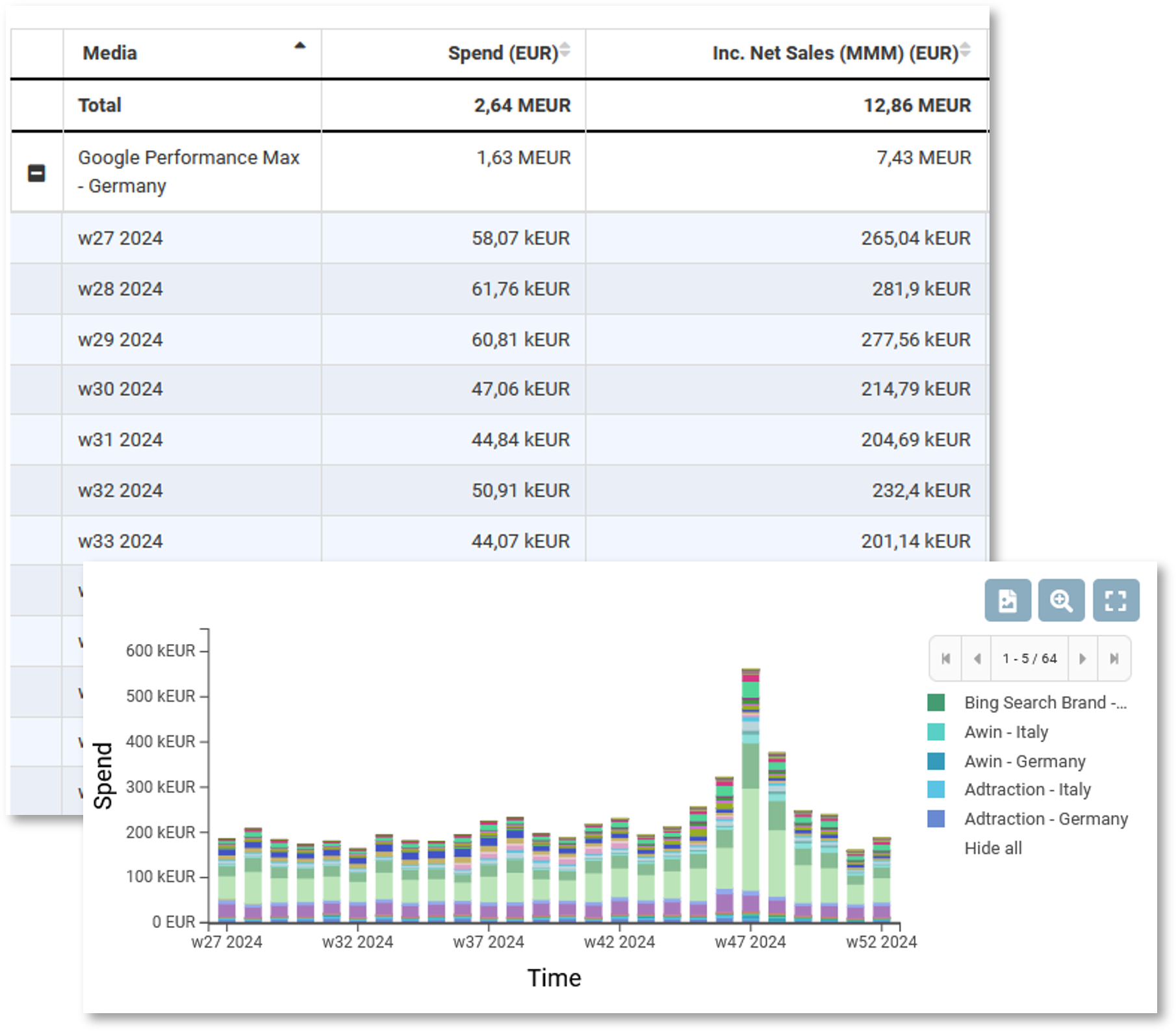Screen dimensions: 1176x1032
Task: Jump to last legend page
Action: pos(1114,658)
